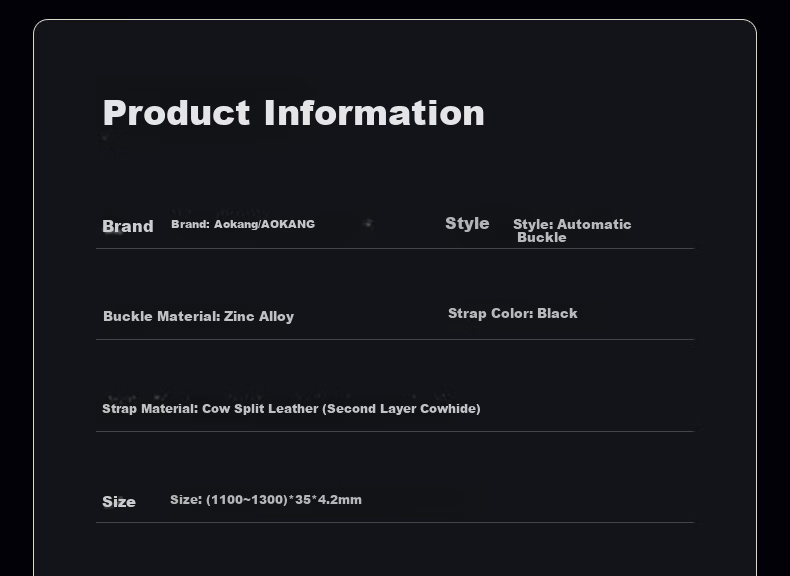Click the (Second Layer Cowhide) parenthetical text
790x576 pixels.
pyautogui.click(x=402, y=409)
